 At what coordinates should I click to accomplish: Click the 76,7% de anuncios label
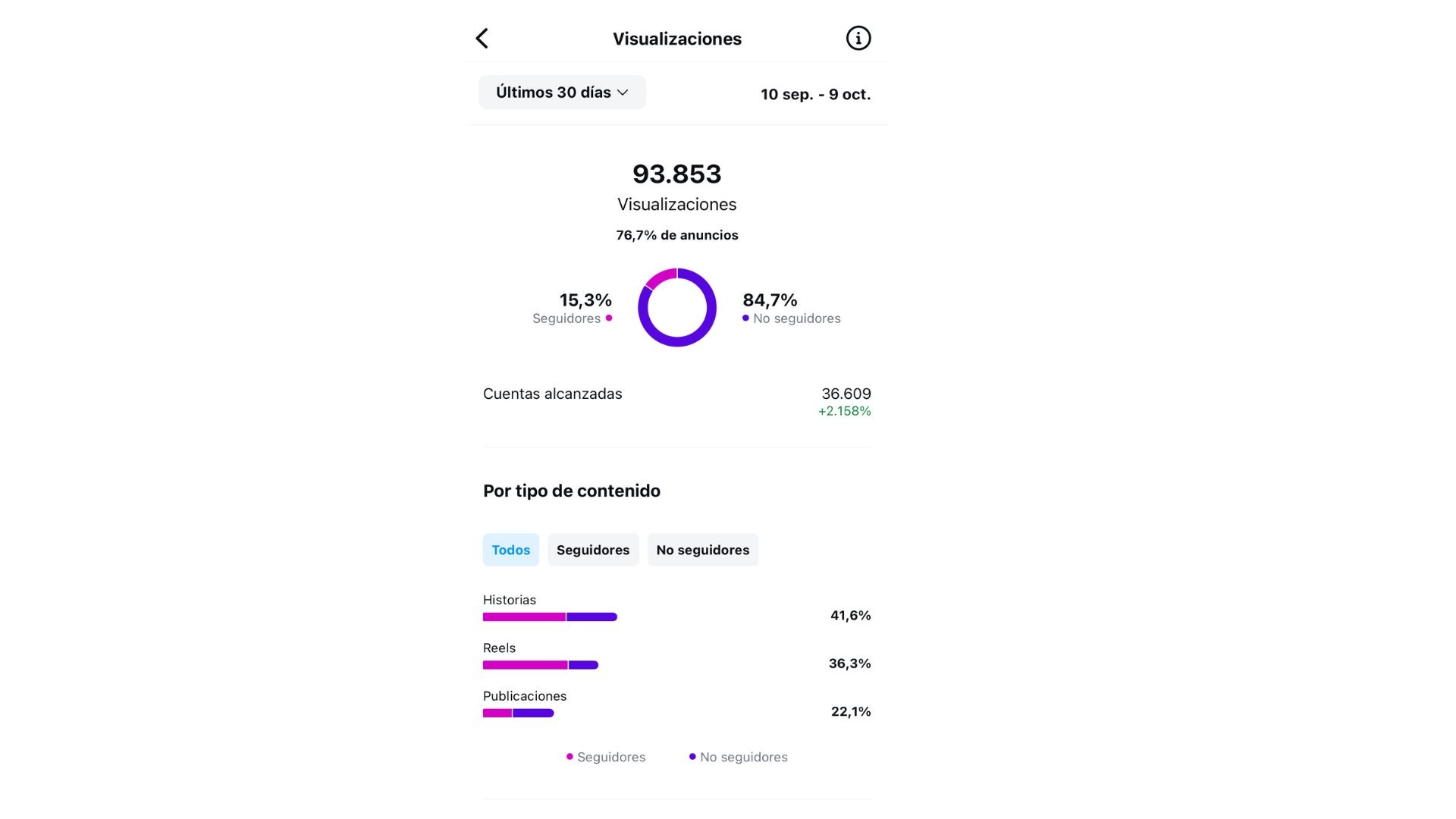coord(677,235)
